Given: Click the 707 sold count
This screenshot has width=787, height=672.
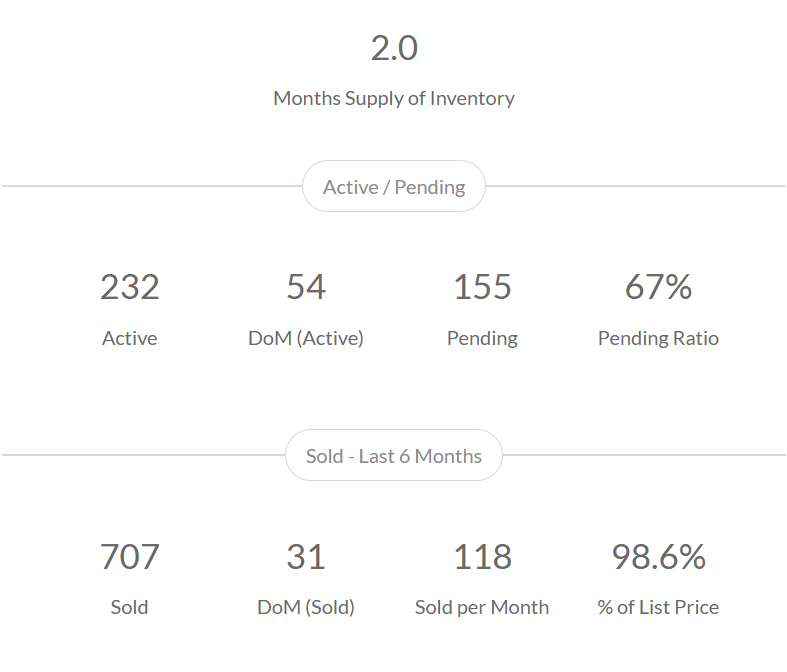Looking at the screenshot, I should [x=130, y=557].
